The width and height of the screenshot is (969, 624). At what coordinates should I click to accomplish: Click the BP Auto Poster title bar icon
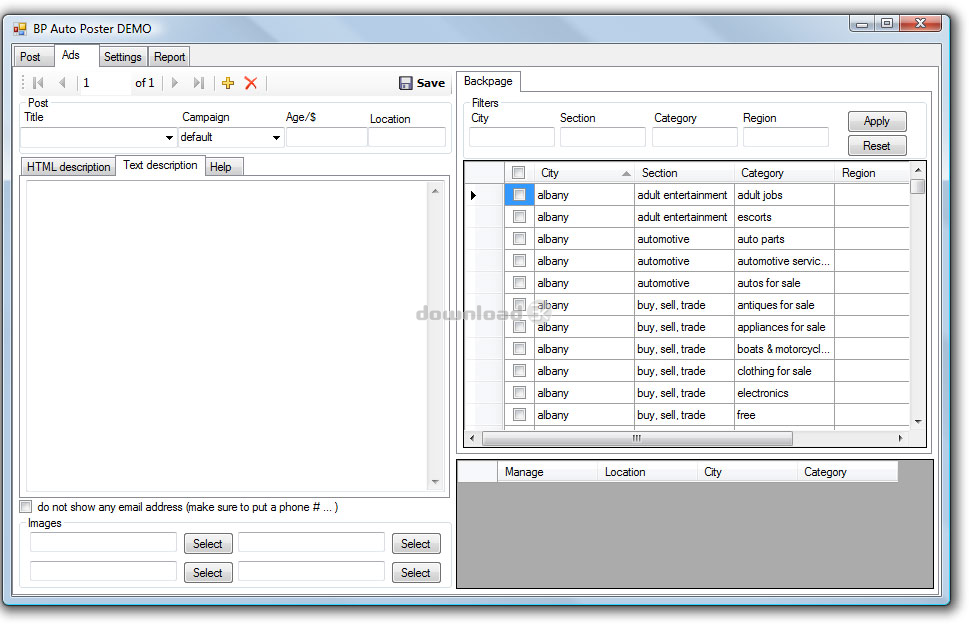(x=20, y=29)
